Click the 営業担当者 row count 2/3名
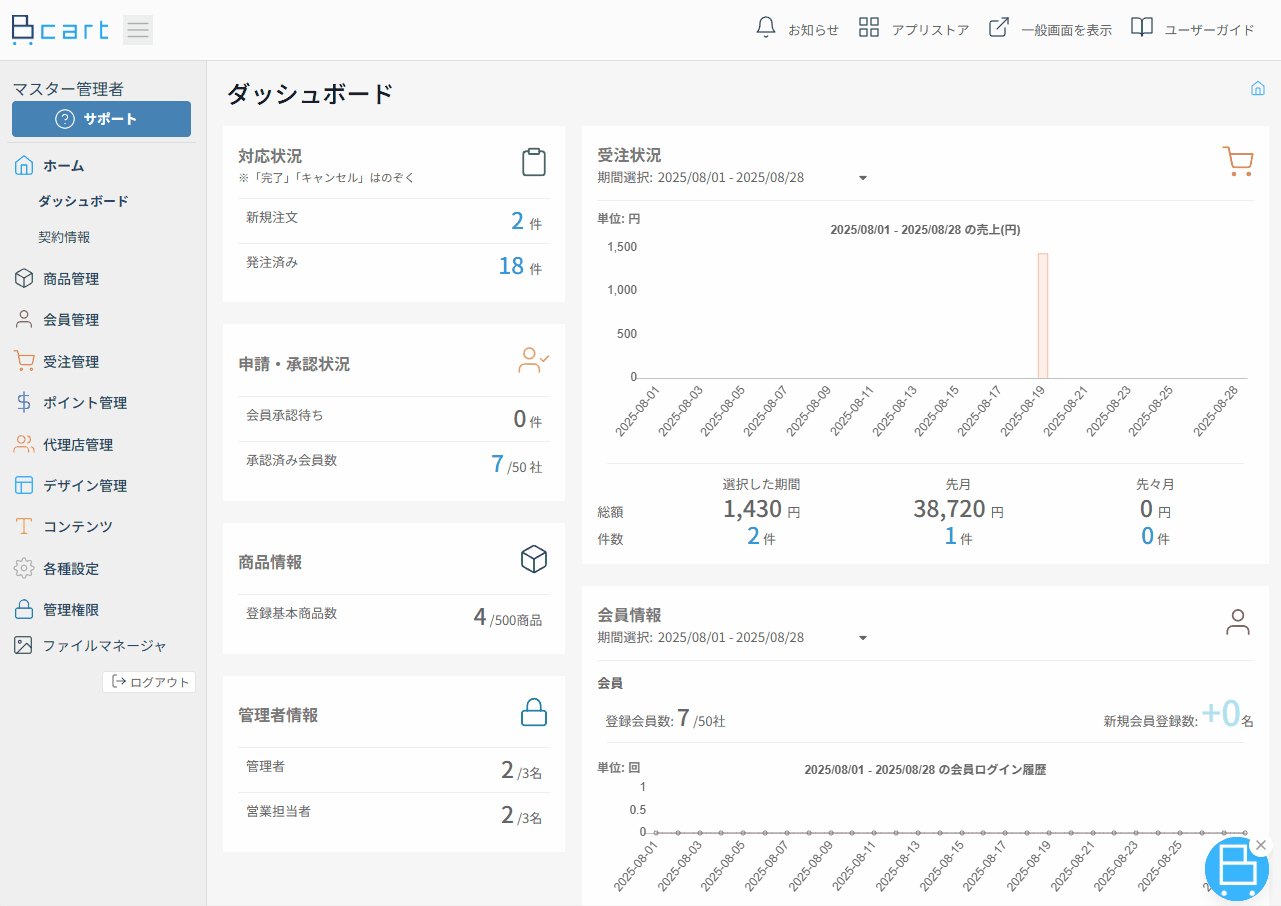1281x906 pixels. coord(522,815)
